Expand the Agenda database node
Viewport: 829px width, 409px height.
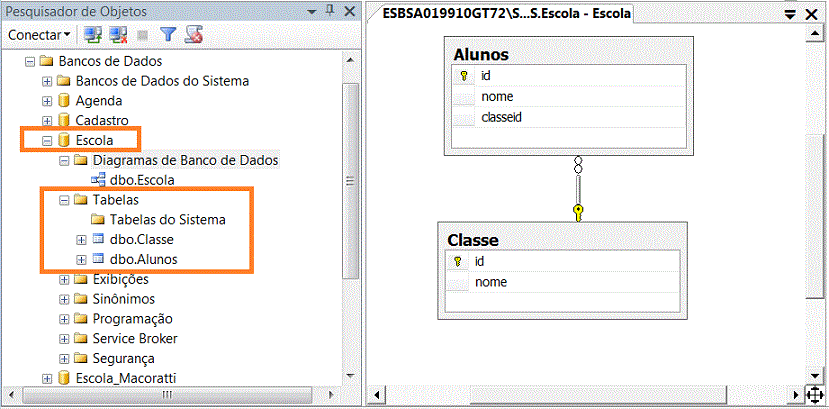click(x=47, y=101)
